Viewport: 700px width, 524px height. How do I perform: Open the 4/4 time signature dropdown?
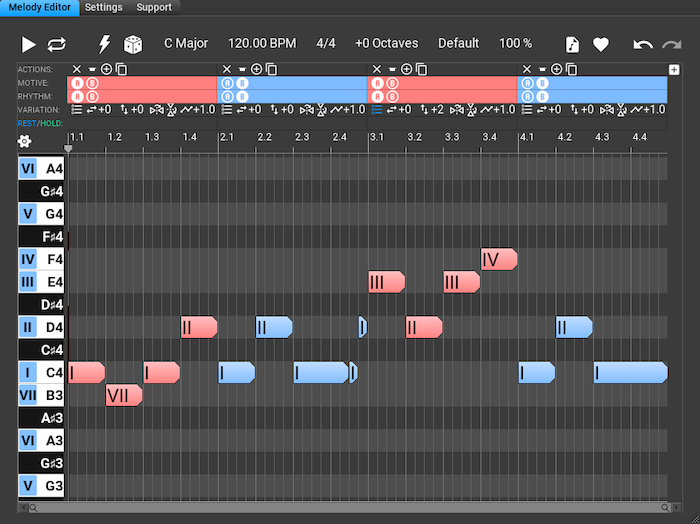tap(327, 44)
